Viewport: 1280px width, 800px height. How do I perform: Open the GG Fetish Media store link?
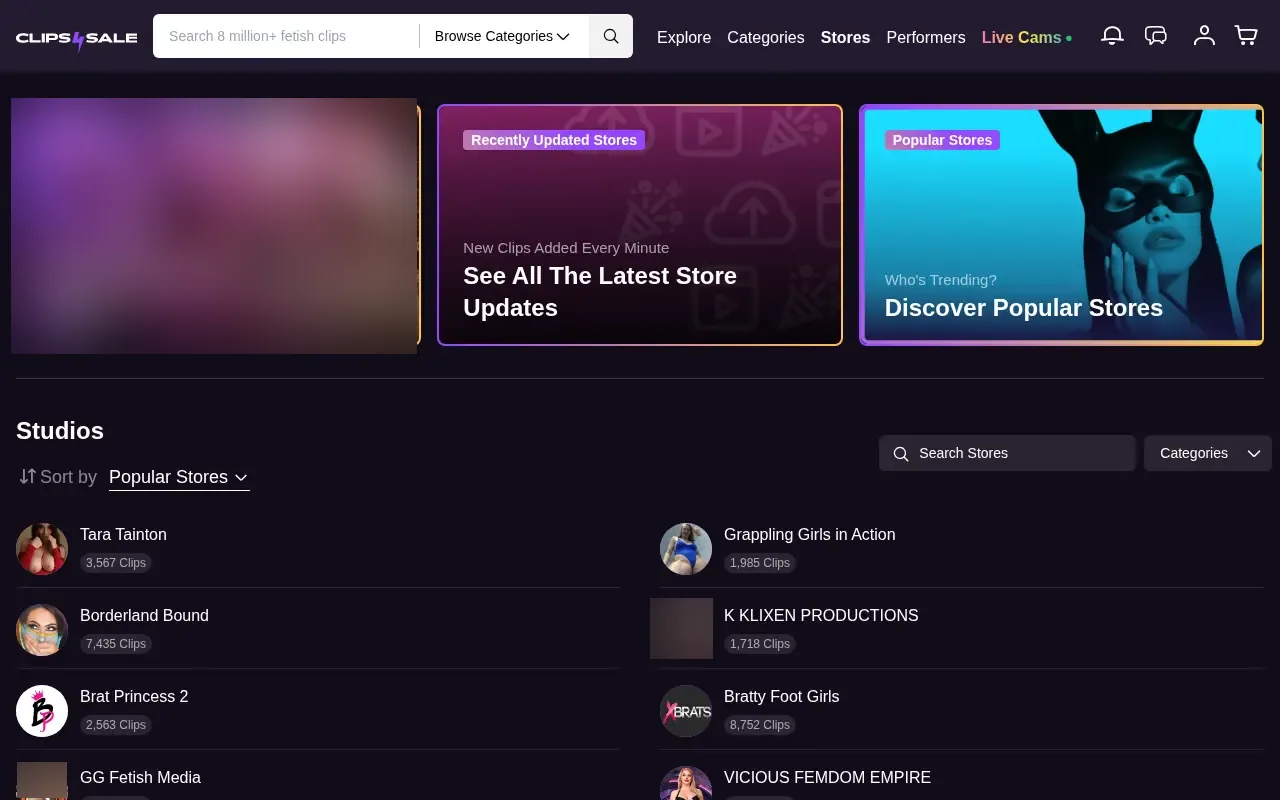click(x=140, y=778)
